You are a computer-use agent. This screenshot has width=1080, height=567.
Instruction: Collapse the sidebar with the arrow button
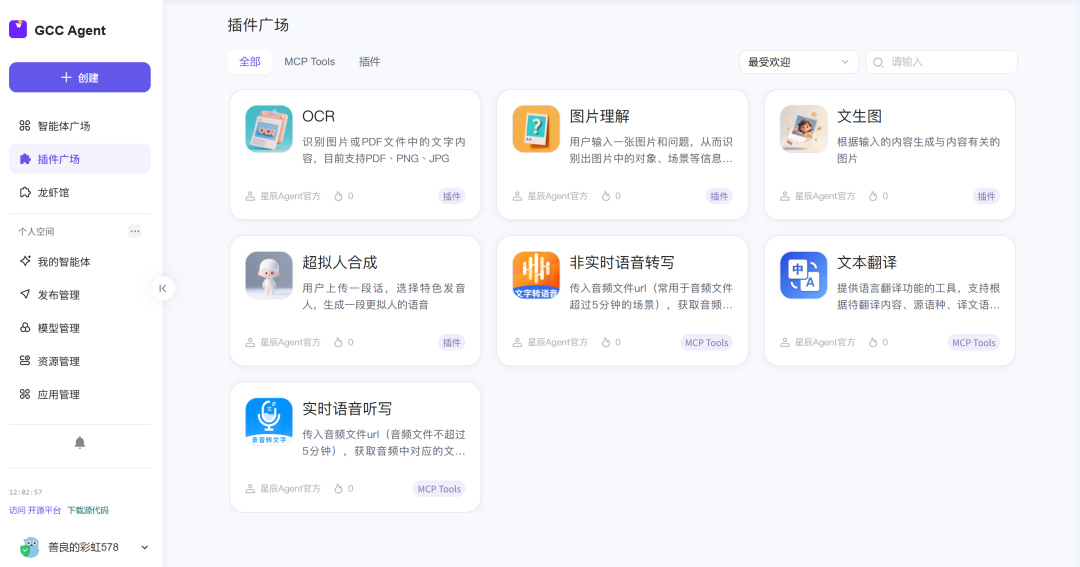pyautogui.click(x=163, y=289)
